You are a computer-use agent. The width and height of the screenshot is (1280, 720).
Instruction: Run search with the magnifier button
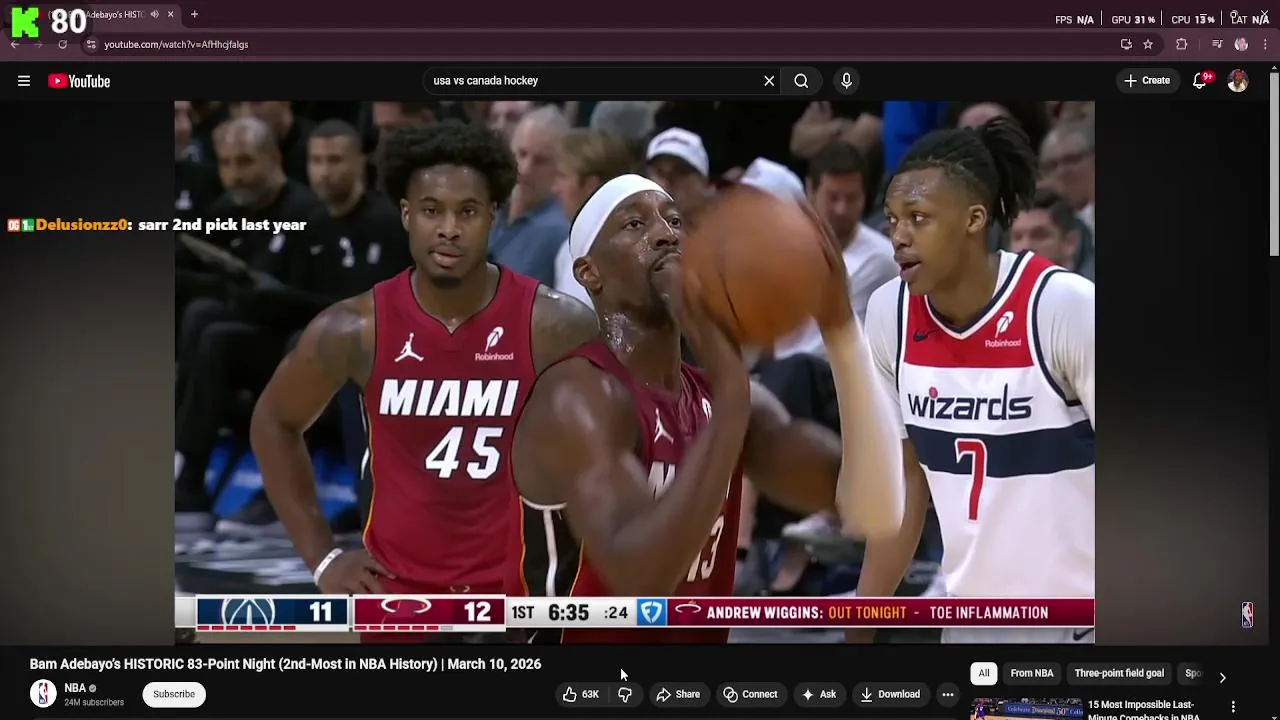click(x=801, y=81)
